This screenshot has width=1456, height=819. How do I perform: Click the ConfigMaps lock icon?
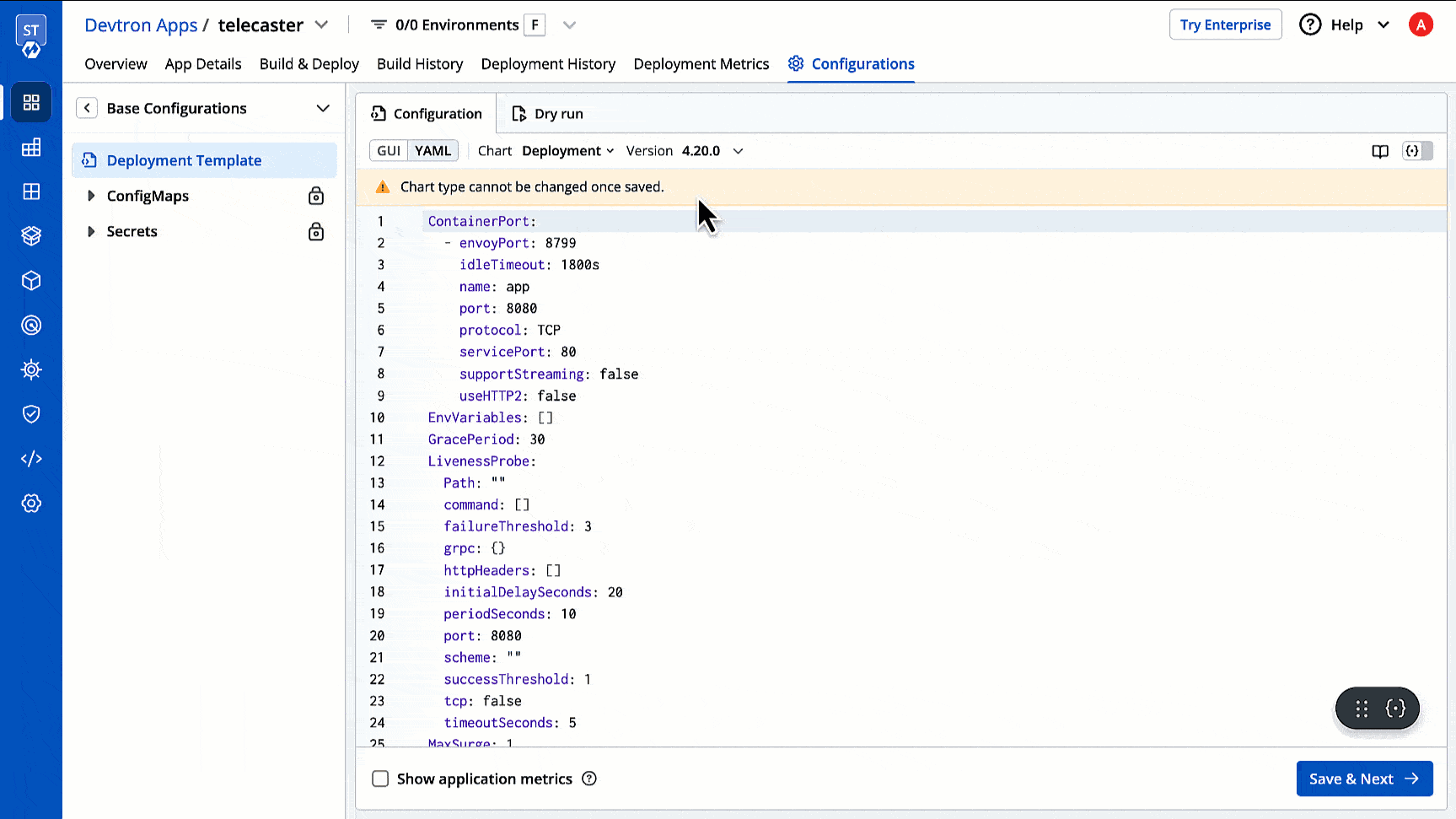click(x=316, y=197)
